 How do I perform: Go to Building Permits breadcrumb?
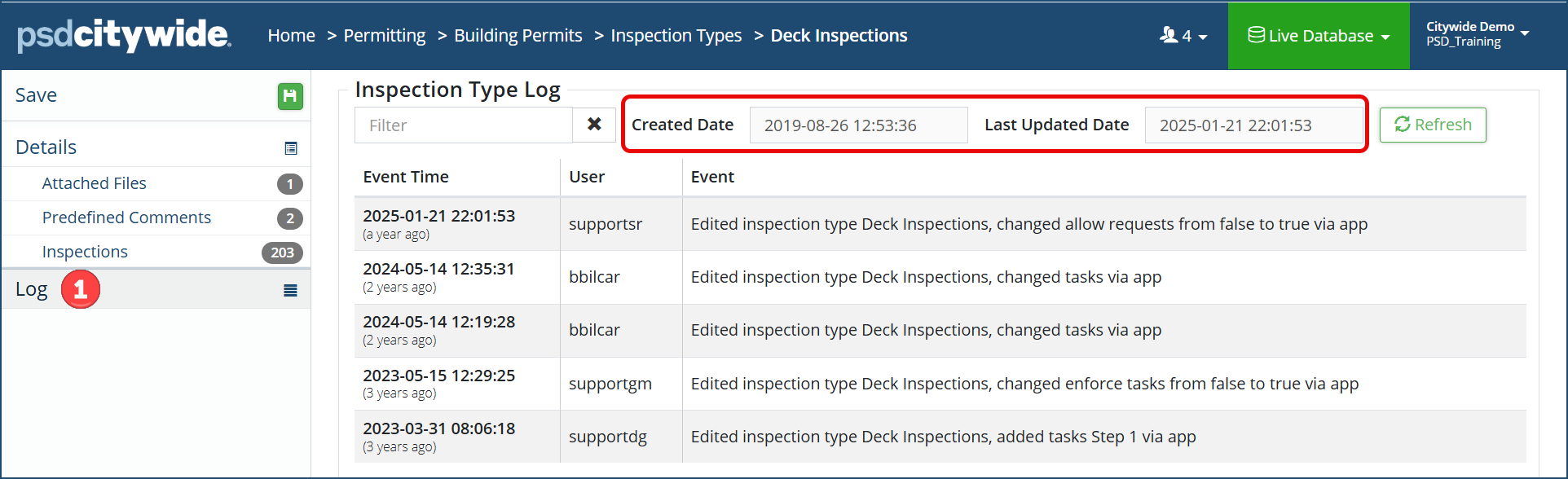click(518, 36)
